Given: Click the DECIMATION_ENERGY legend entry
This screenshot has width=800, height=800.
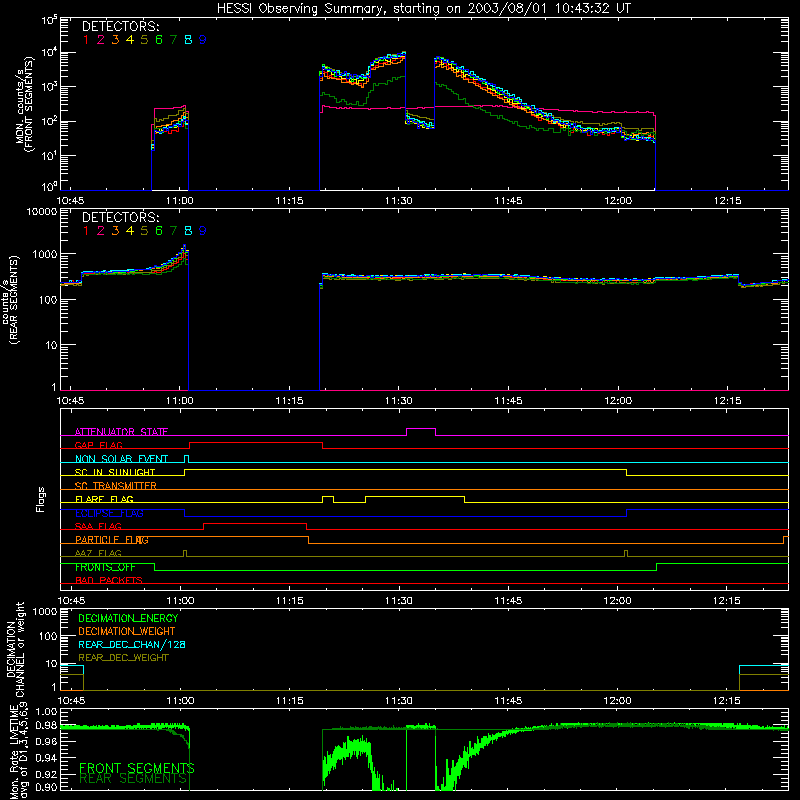Looking at the screenshot, I should 128,618.
